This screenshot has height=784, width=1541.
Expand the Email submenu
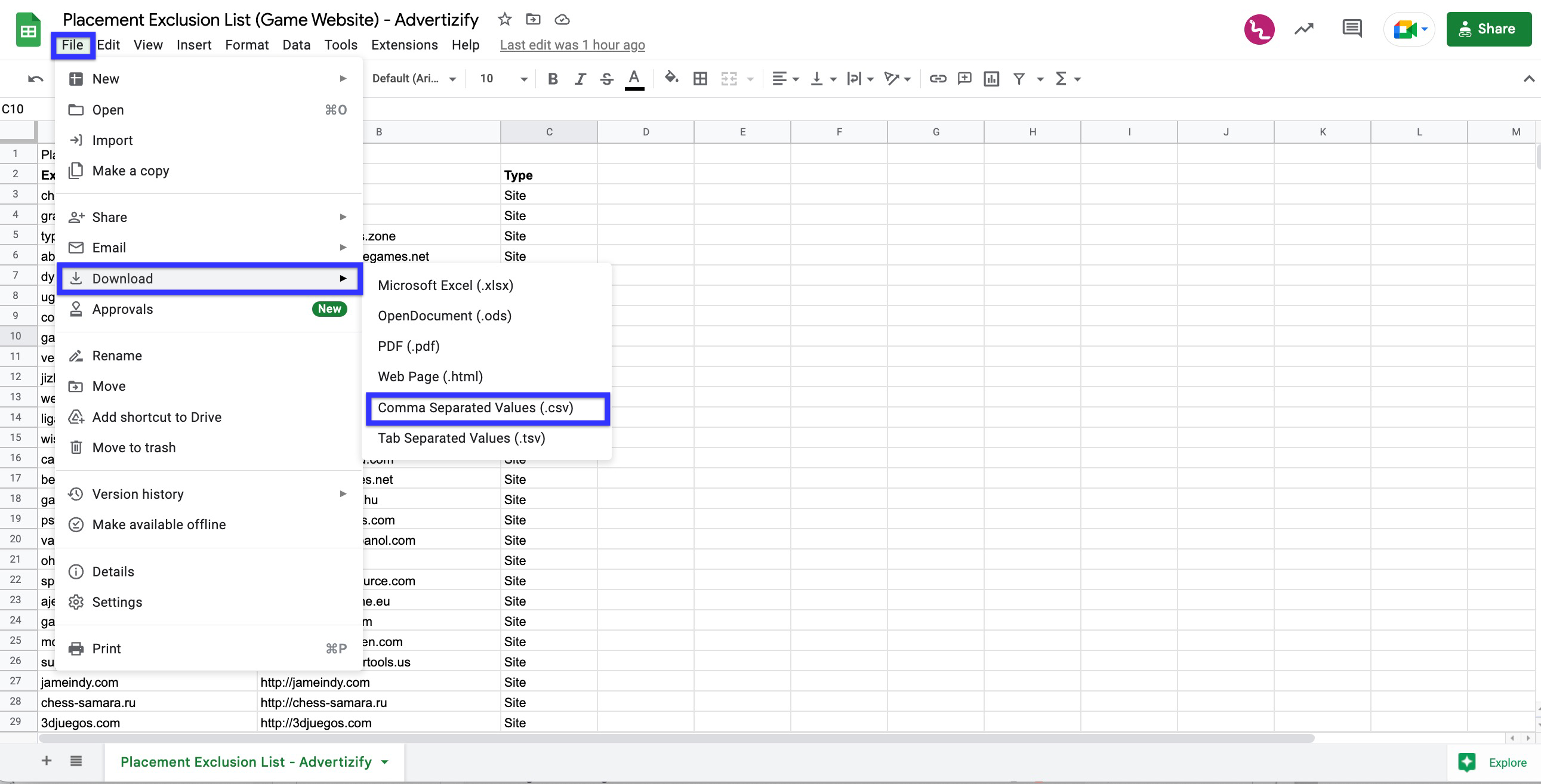click(208, 248)
